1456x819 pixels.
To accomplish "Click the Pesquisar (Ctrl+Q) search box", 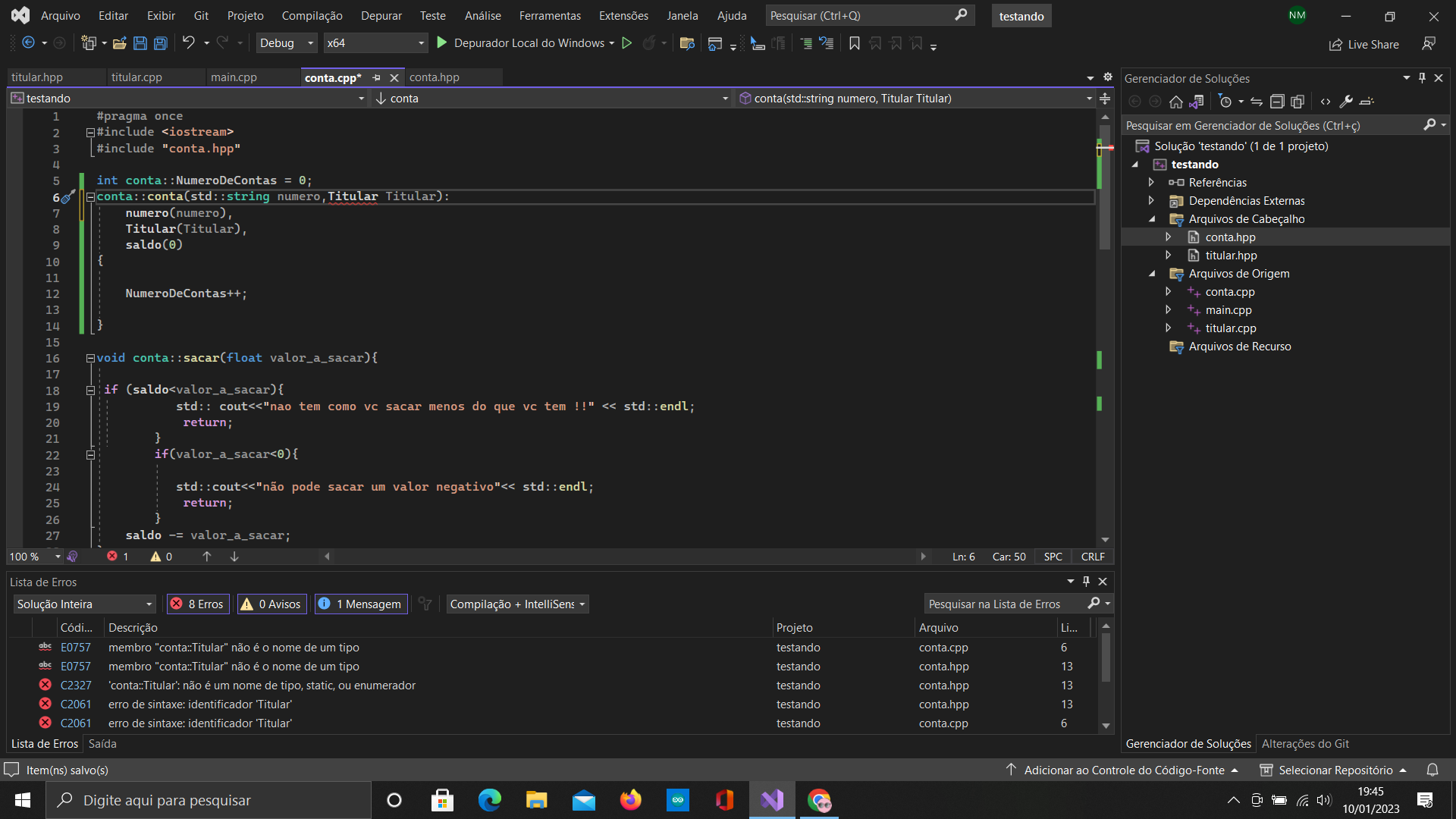I will pyautogui.click(x=870, y=15).
